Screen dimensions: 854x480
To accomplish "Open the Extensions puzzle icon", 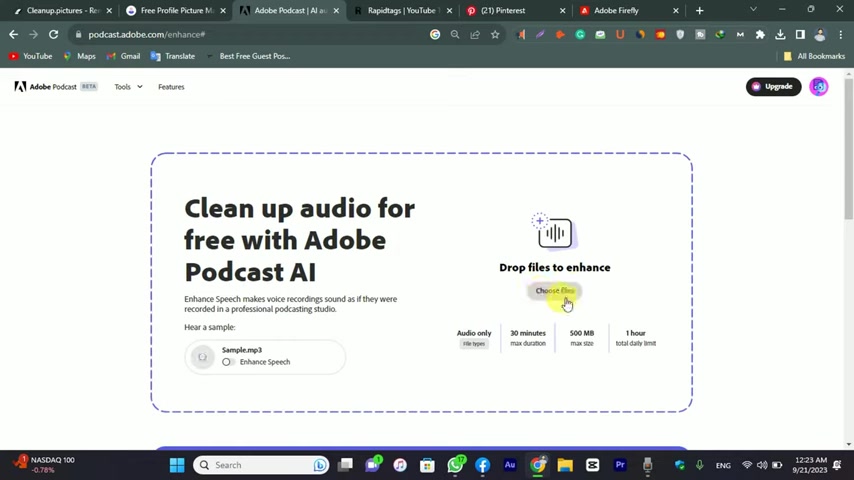I will click(x=760, y=34).
